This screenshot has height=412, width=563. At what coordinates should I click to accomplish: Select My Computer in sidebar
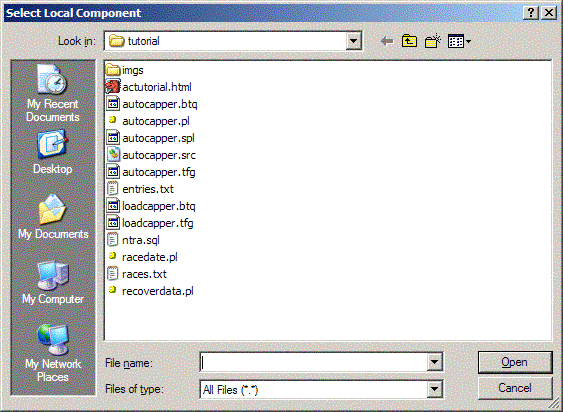click(53, 283)
